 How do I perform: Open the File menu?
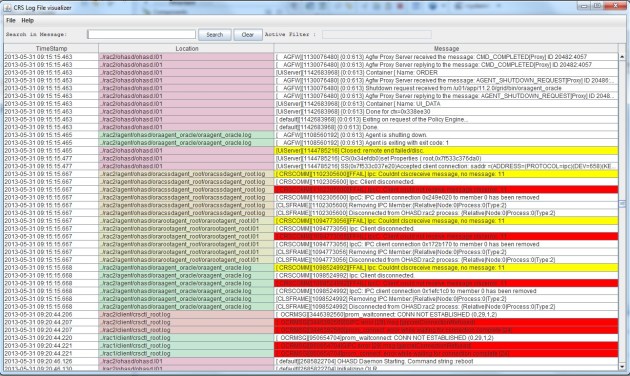tap(11, 20)
